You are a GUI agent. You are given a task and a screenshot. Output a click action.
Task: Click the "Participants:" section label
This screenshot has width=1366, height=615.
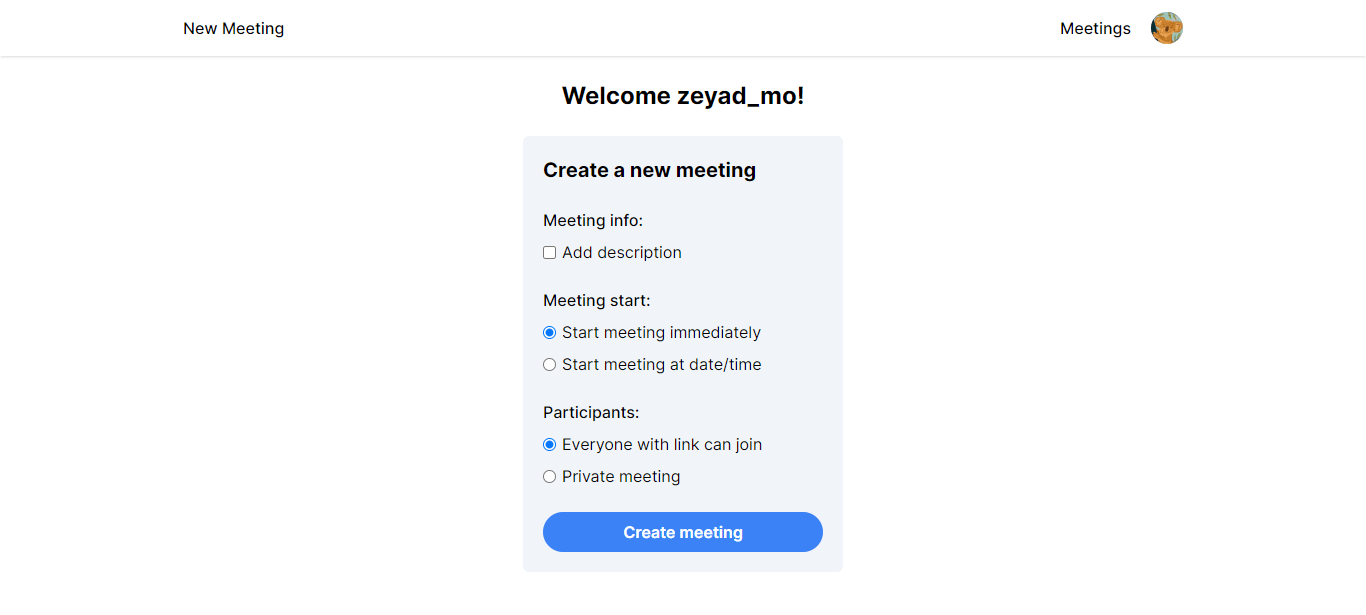(x=591, y=412)
